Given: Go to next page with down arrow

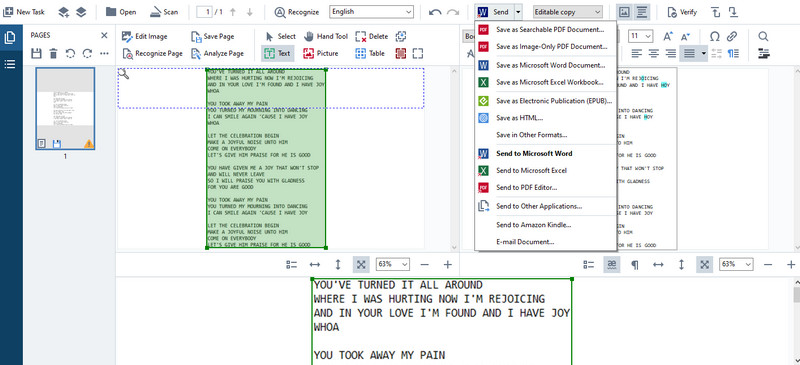Looking at the screenshot, I should pos(249,12).
